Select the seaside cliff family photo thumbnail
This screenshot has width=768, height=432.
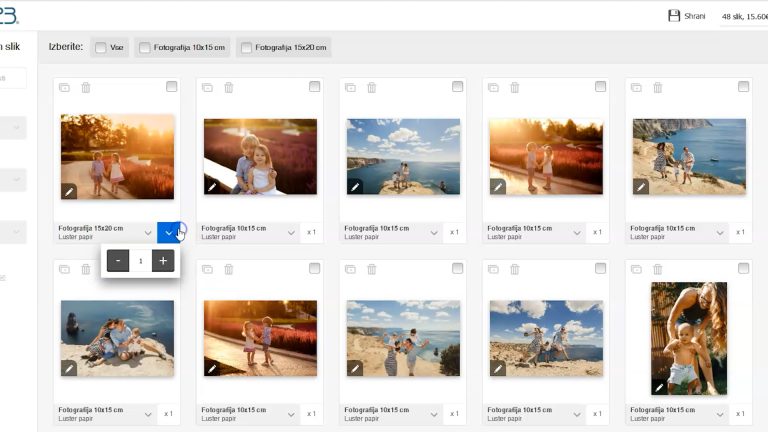(x=403, y=156)
